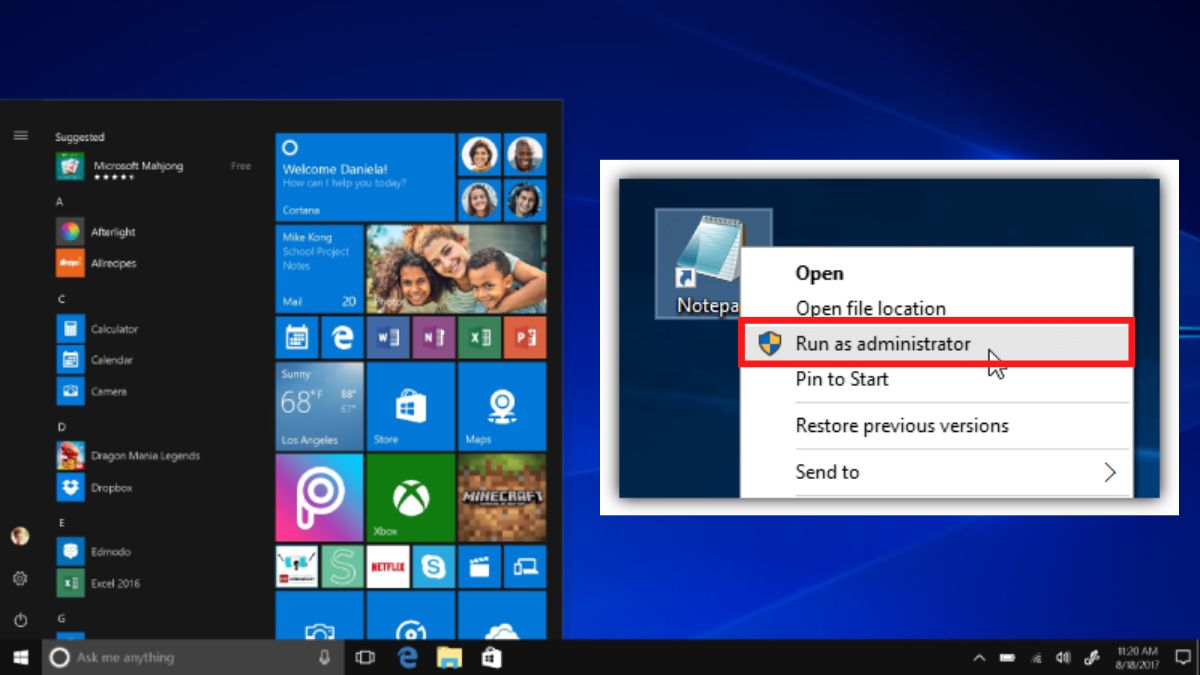Click the letter D group header
1200x675 pixels.
pyautogui.click(x=61, y=425)
